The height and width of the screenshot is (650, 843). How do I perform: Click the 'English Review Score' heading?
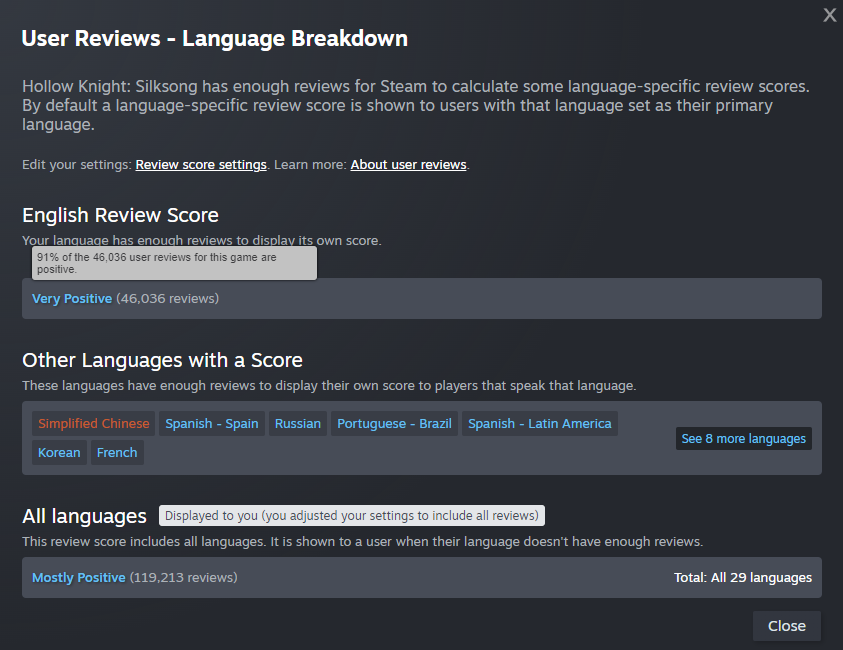[120, 215]
